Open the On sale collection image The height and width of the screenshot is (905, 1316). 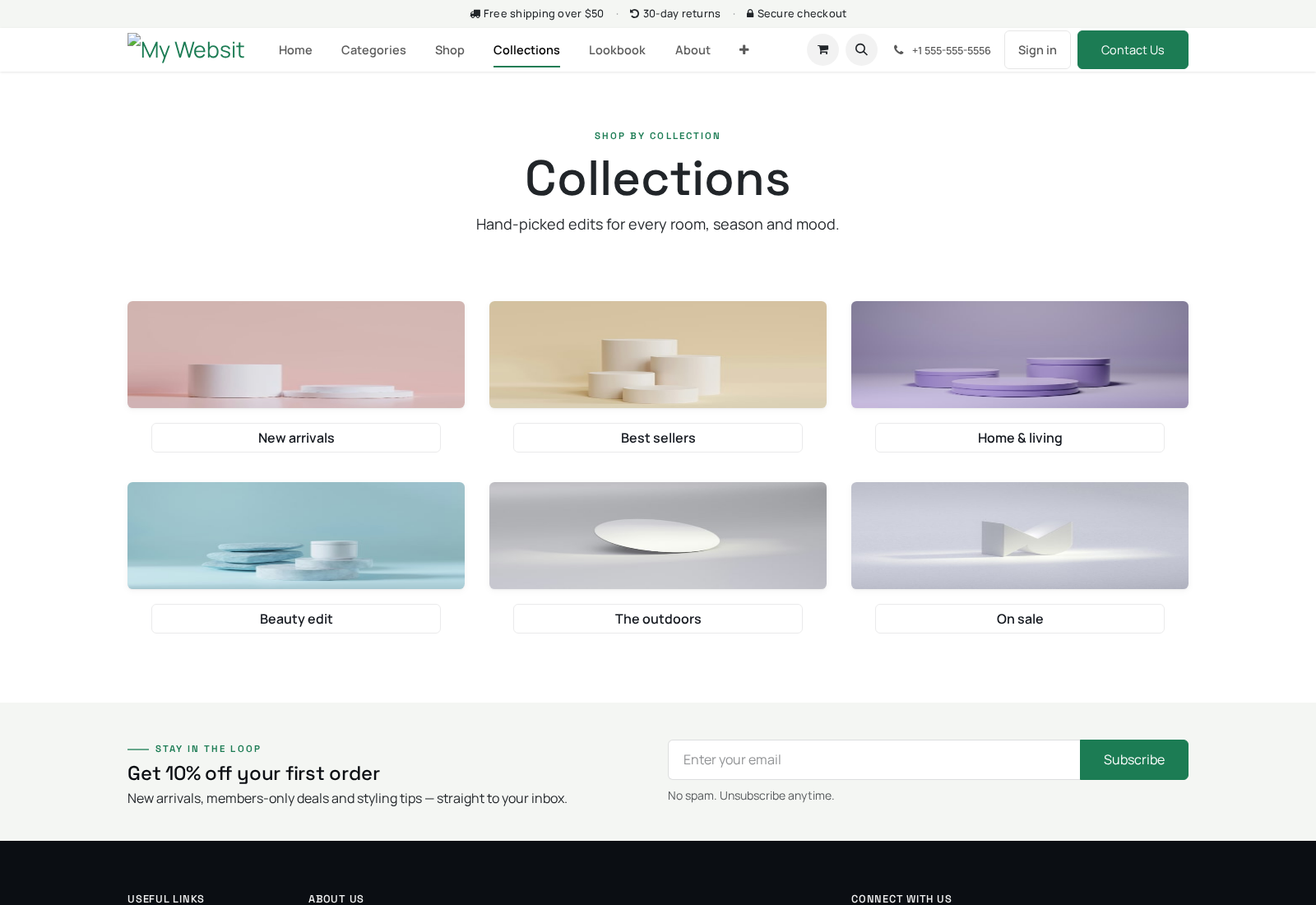pos(1020,536)
